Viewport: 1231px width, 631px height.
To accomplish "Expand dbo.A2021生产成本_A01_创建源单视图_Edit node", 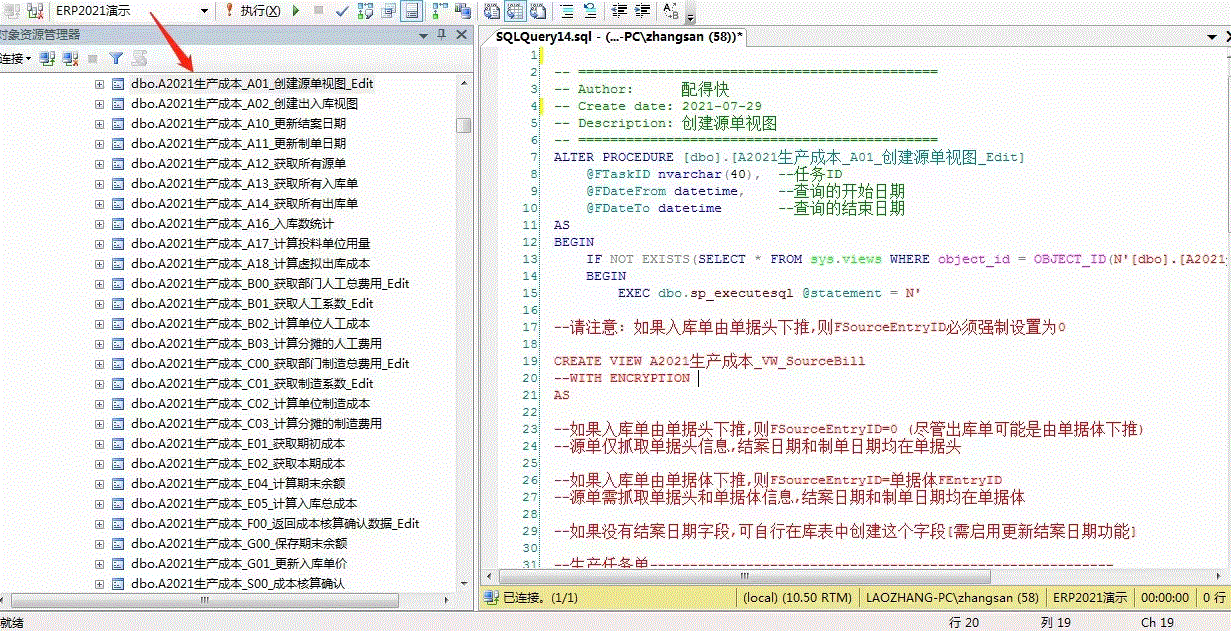I will pyautogui.click(x=99, y=83).
